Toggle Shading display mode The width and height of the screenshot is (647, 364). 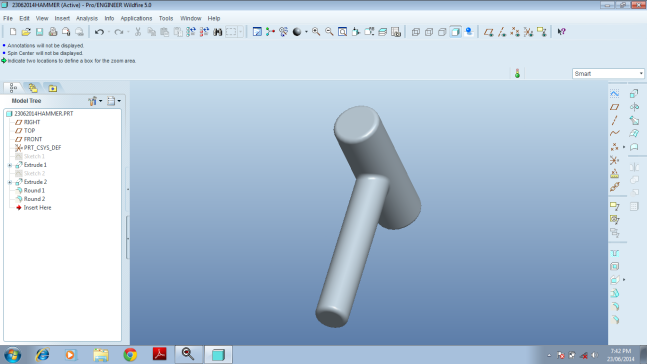455,32
